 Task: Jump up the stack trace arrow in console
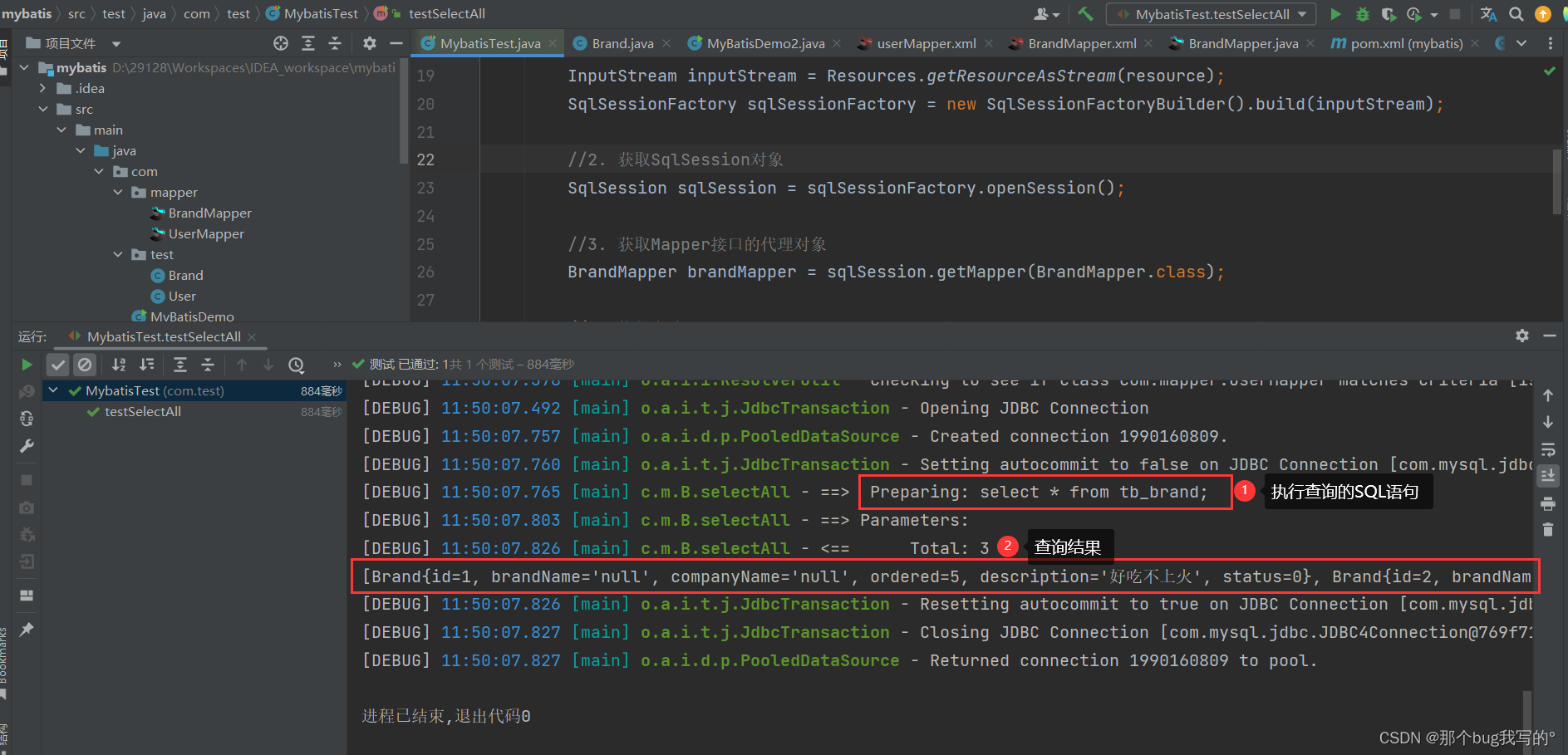pyautogui.click(x=1548, y=395)
